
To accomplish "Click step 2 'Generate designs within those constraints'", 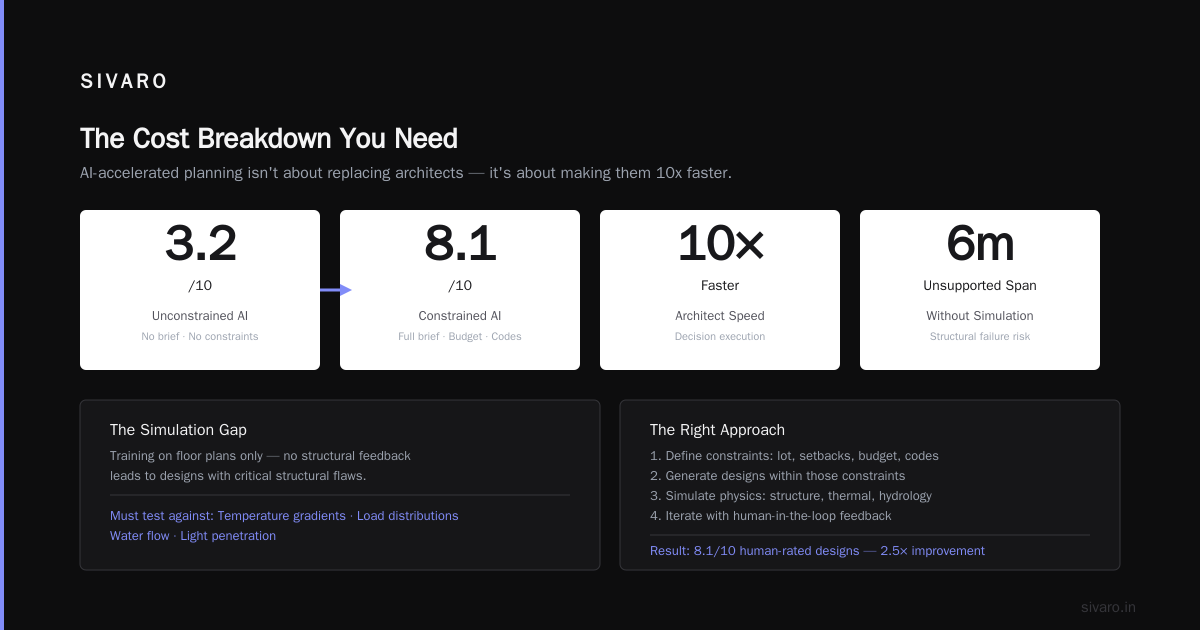I will (x=777, y=475).
